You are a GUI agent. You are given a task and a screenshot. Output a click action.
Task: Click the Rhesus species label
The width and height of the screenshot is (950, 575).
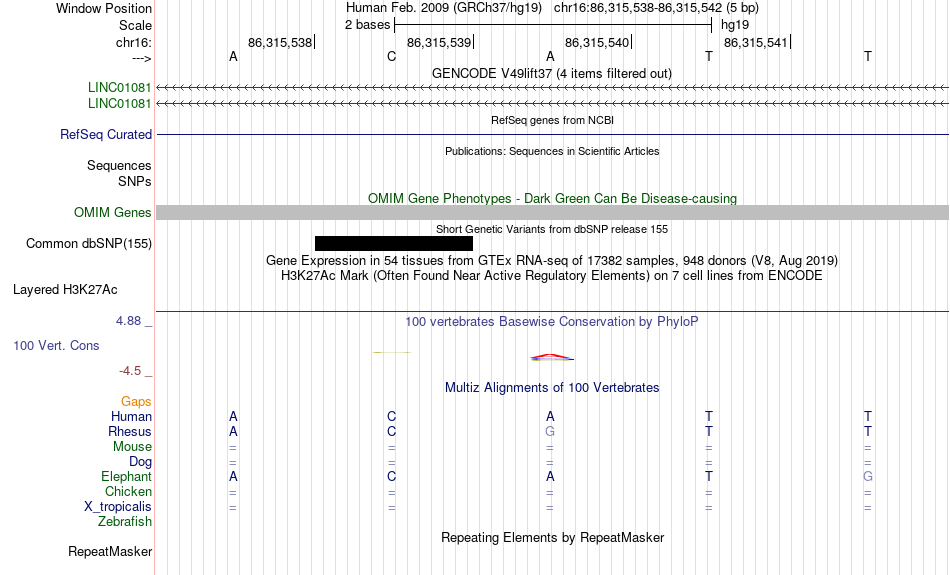130,431
